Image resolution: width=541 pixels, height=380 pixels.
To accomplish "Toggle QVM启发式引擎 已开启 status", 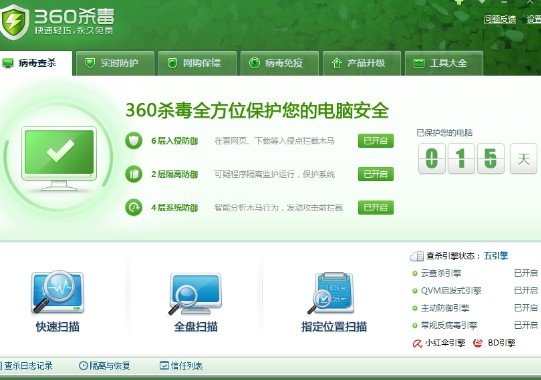I will 526,290.
